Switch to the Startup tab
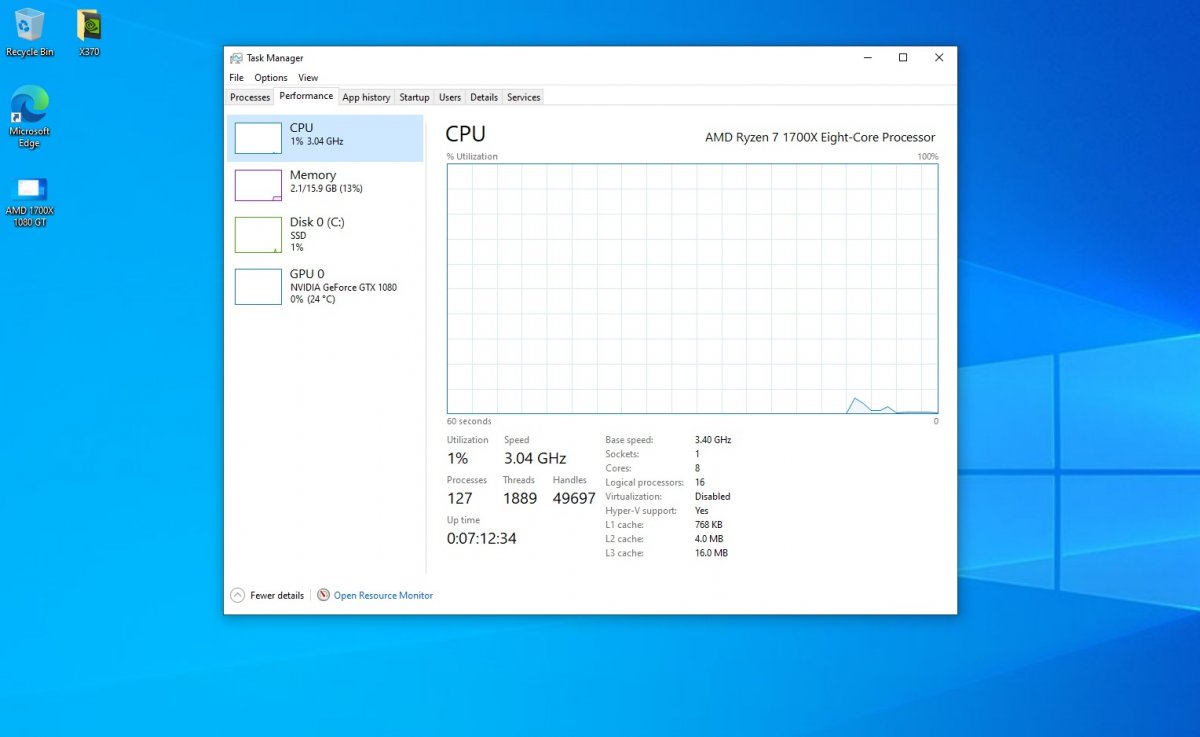Screen dimensions: 1200x737 (x=414, y=97)
